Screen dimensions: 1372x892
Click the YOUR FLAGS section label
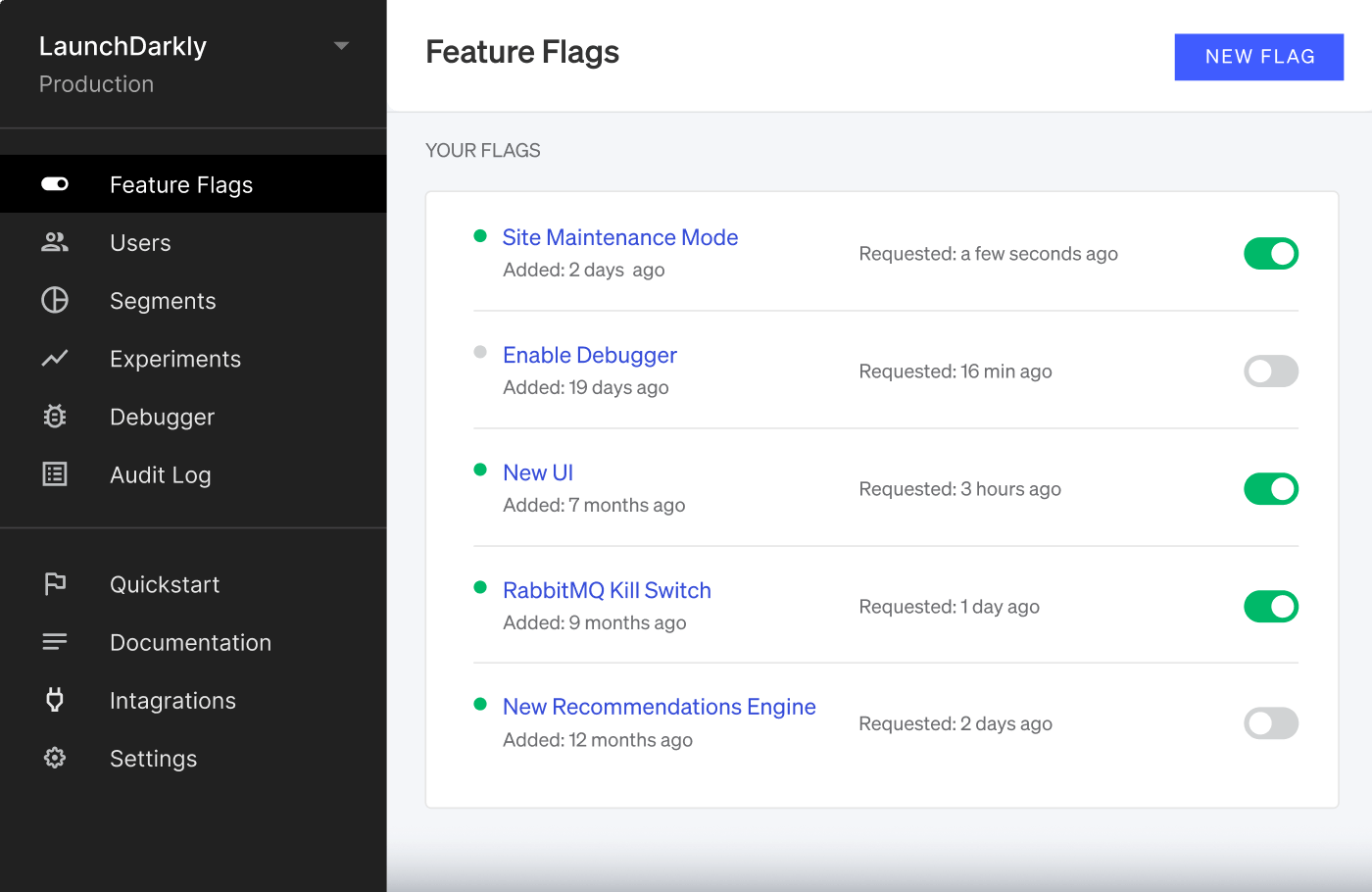pos(483,150)
